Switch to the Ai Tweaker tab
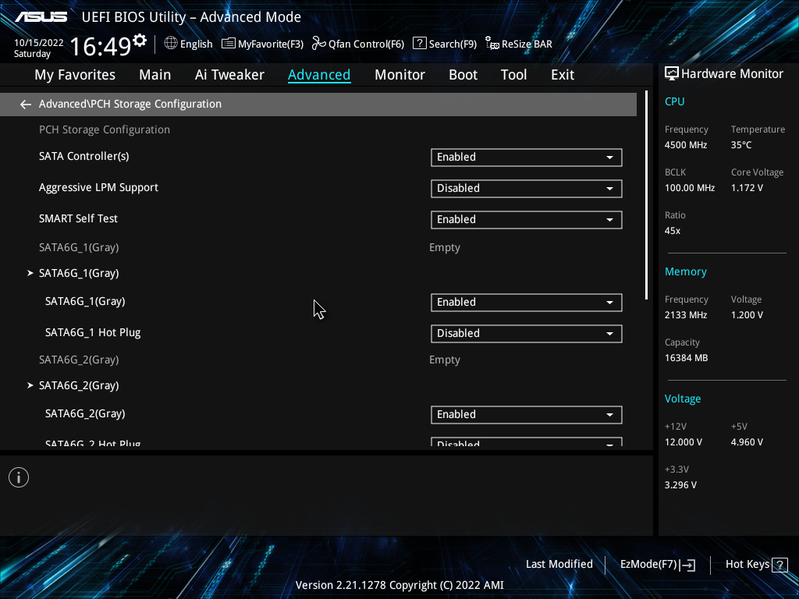 (x=229, y=75)
